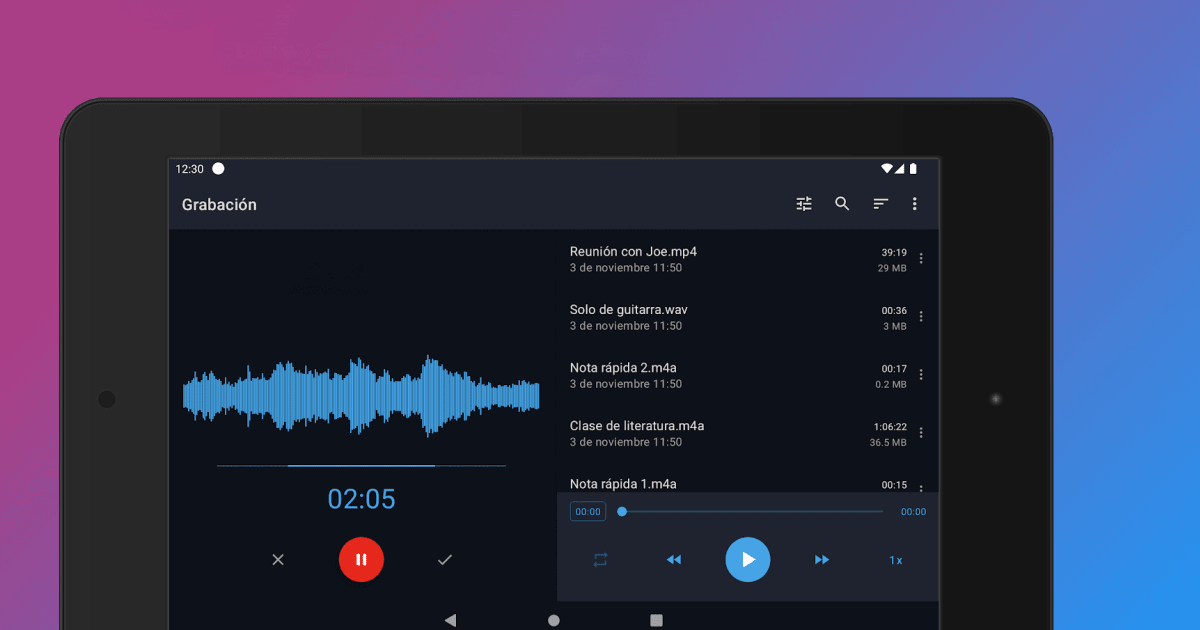Open the overflow three-dot menu
This screenshot has height=630, width=1200.
(914, 203)
